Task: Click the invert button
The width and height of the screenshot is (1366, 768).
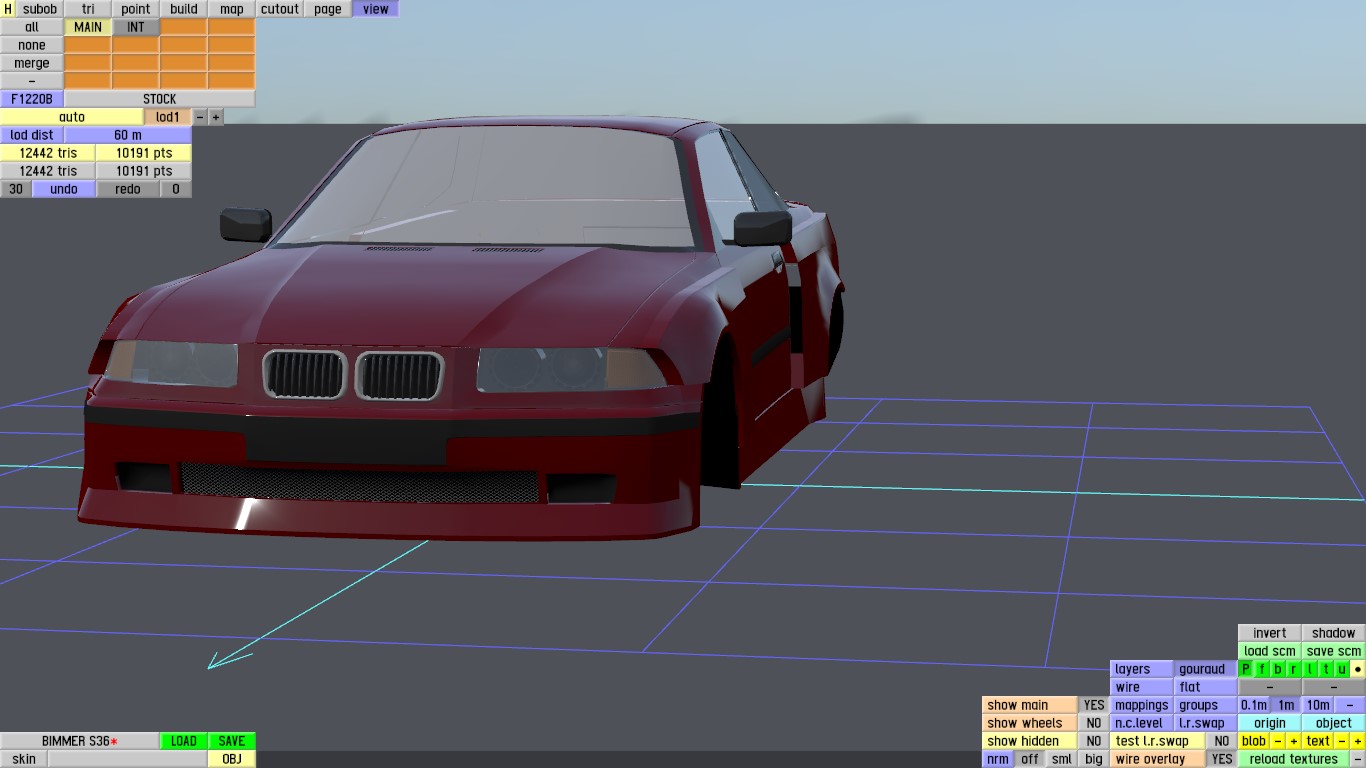Action: pyautogui.click(x=1270, y=633)
